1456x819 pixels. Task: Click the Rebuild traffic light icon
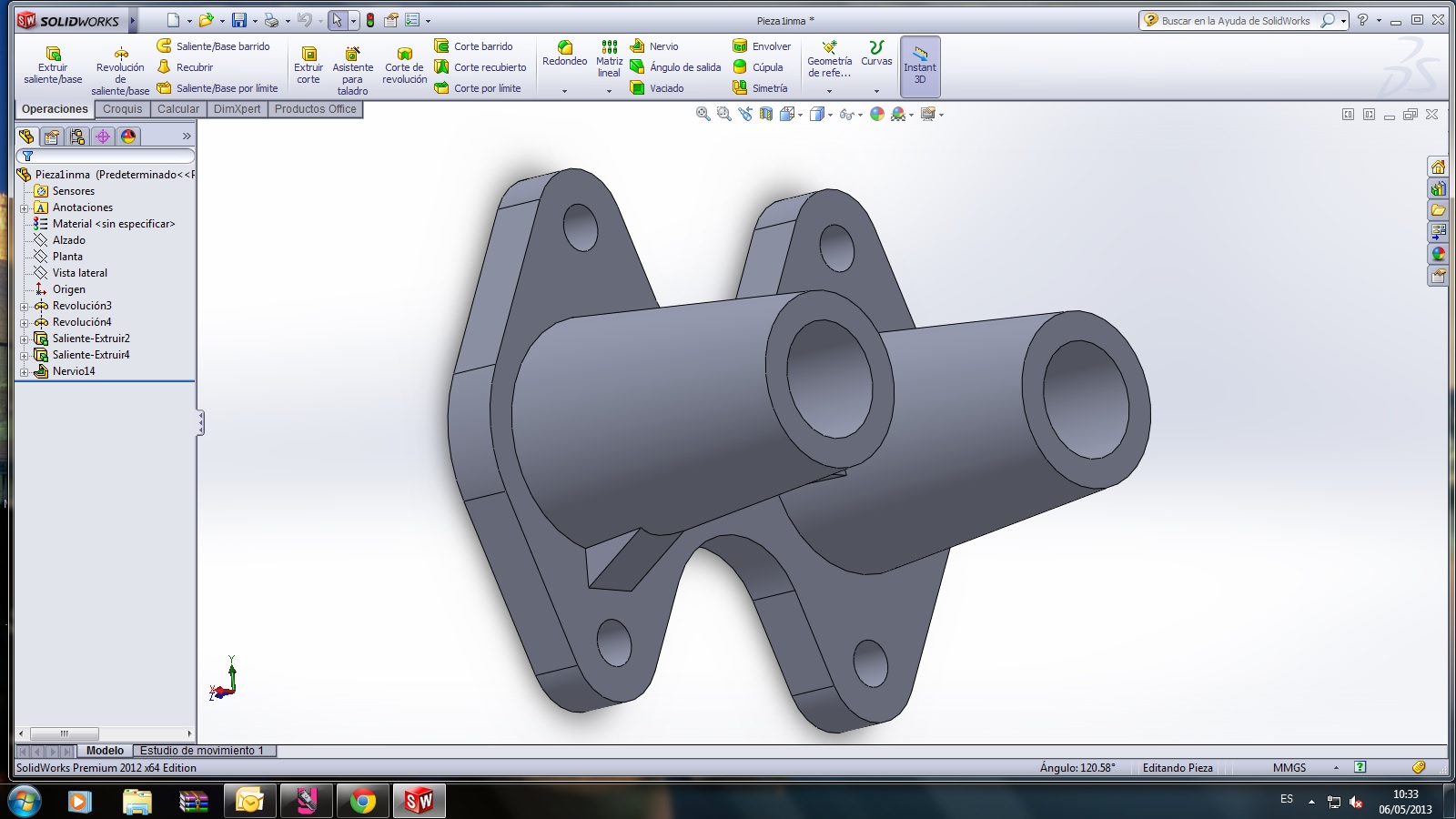(x=370, y=20)
